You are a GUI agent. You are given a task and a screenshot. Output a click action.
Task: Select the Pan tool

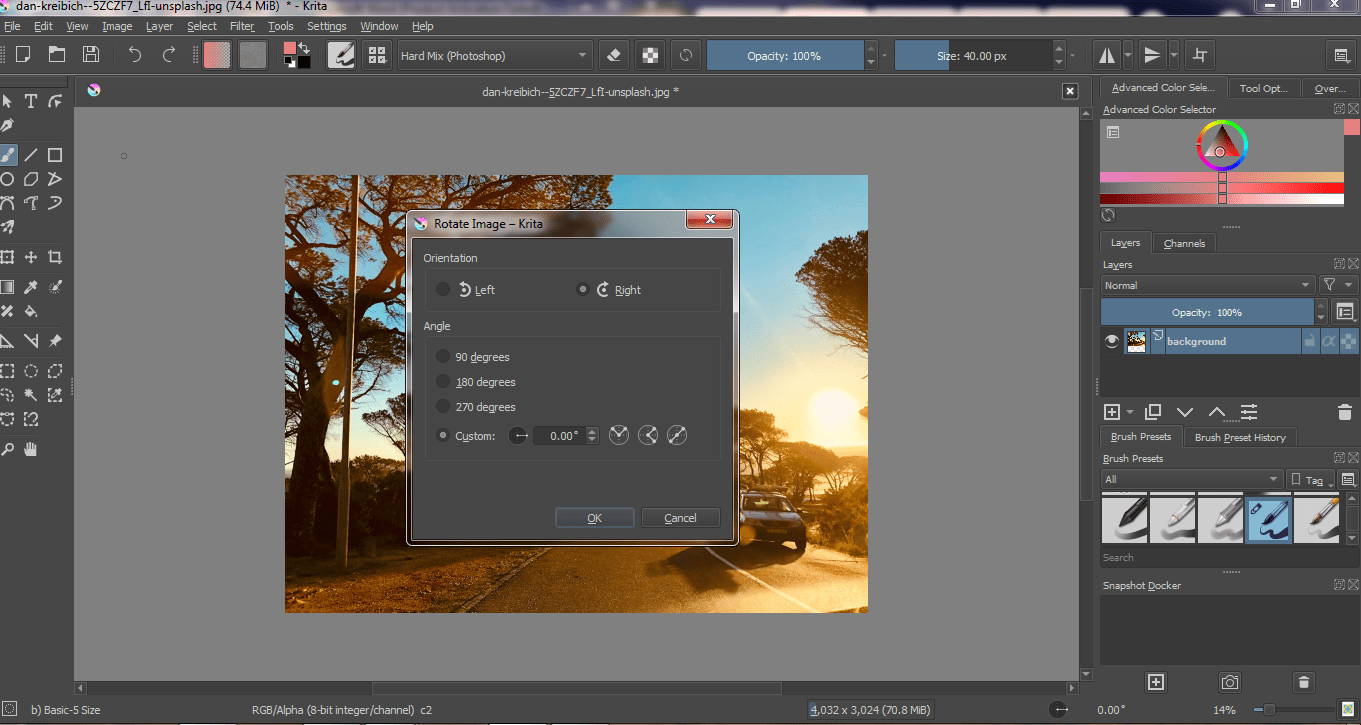coord(33,448)
